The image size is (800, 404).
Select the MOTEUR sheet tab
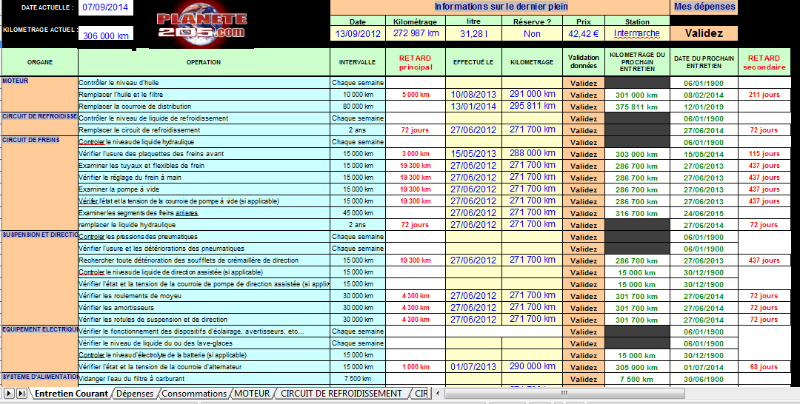click(x=252, y=395)
